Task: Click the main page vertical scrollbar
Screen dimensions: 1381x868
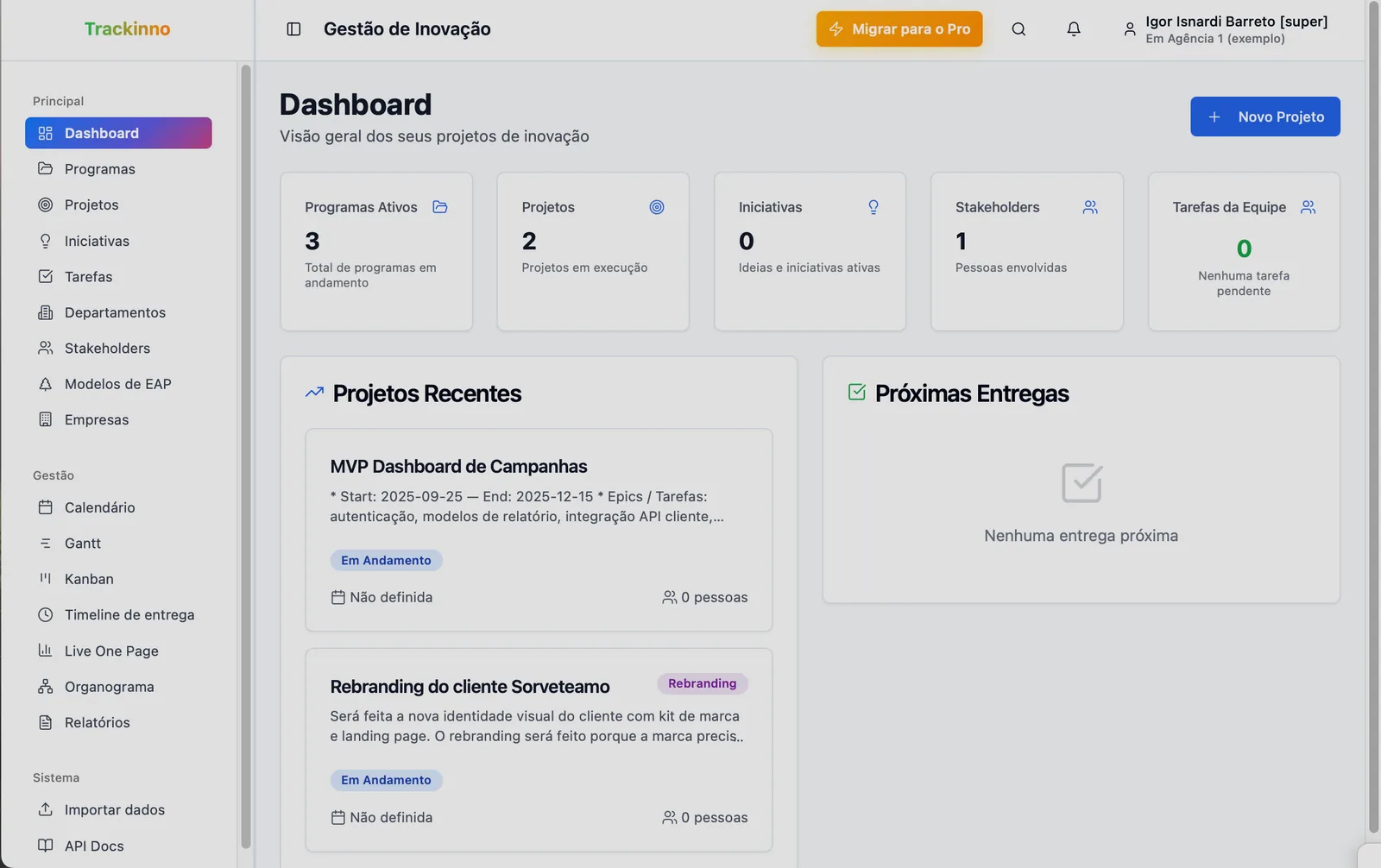Action: pyautogui.click(x=1373, y=418)
